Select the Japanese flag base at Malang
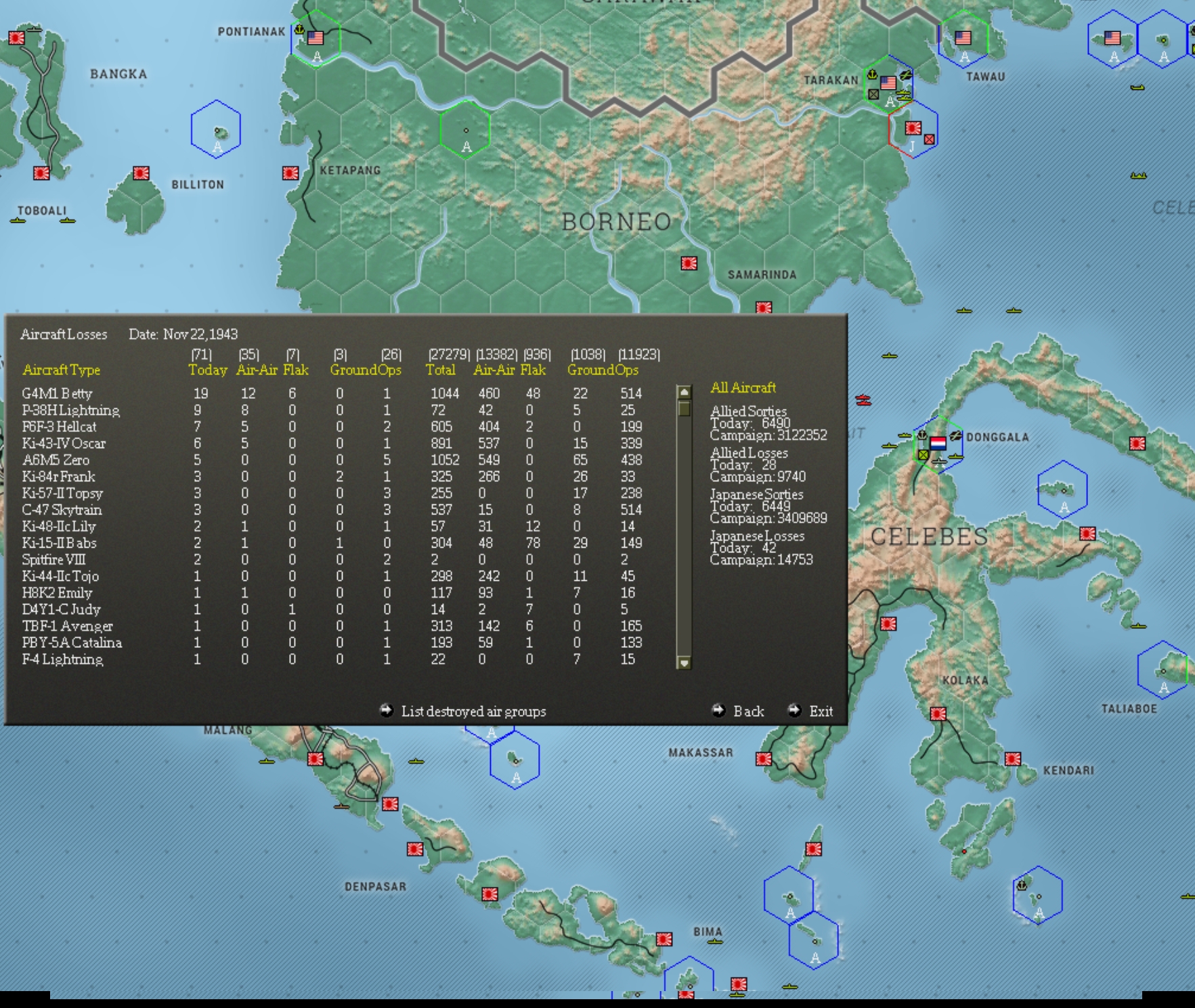1195x1008 pixels. coord(316,760)
